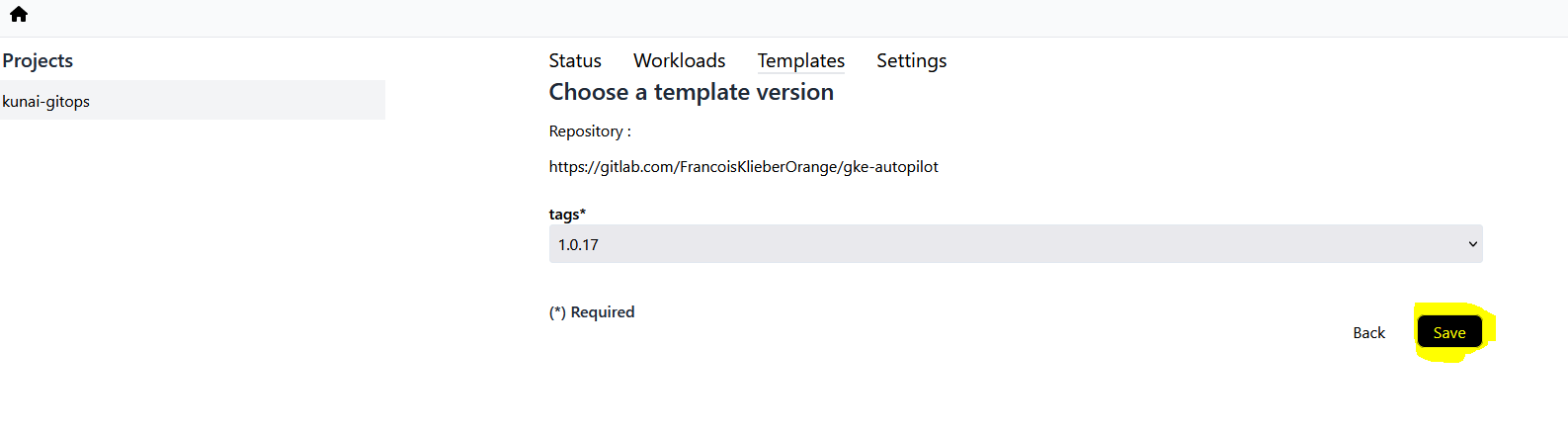Switch to the Status tab
The image size is (1568, 436).
575,60
